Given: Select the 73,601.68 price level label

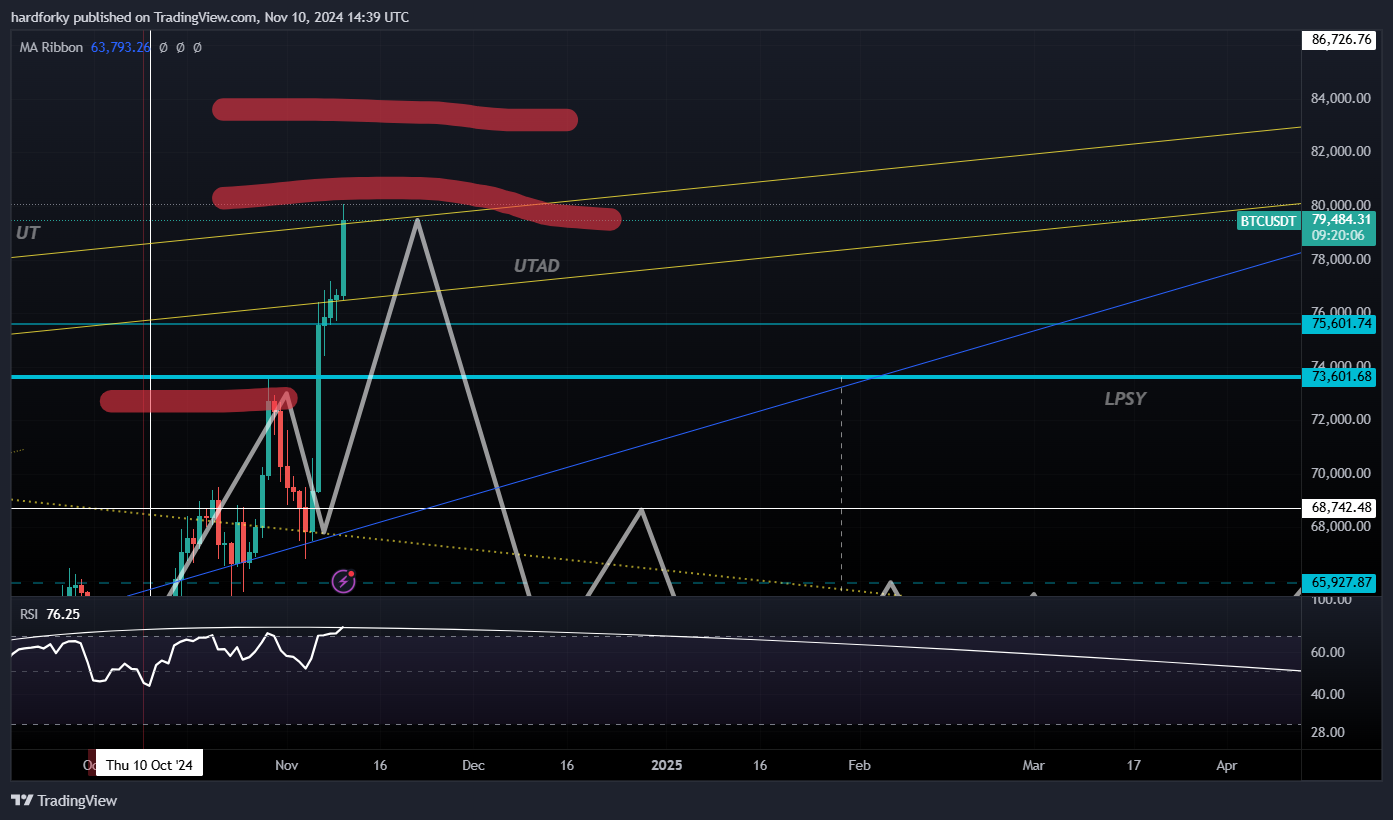Looking at the screenshot, I should tap(1341, 377).
